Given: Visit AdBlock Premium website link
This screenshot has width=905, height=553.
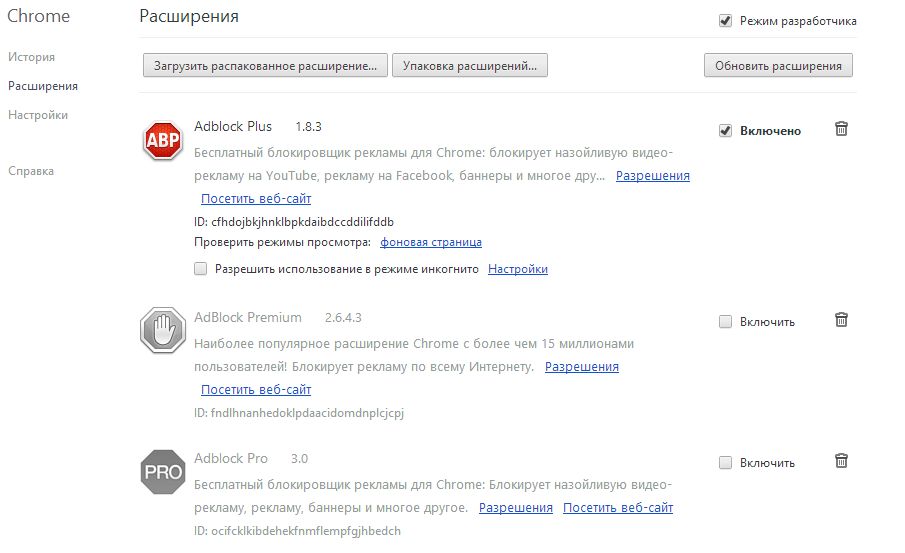Looking at the screenshot, I should (x=256, y=390).
